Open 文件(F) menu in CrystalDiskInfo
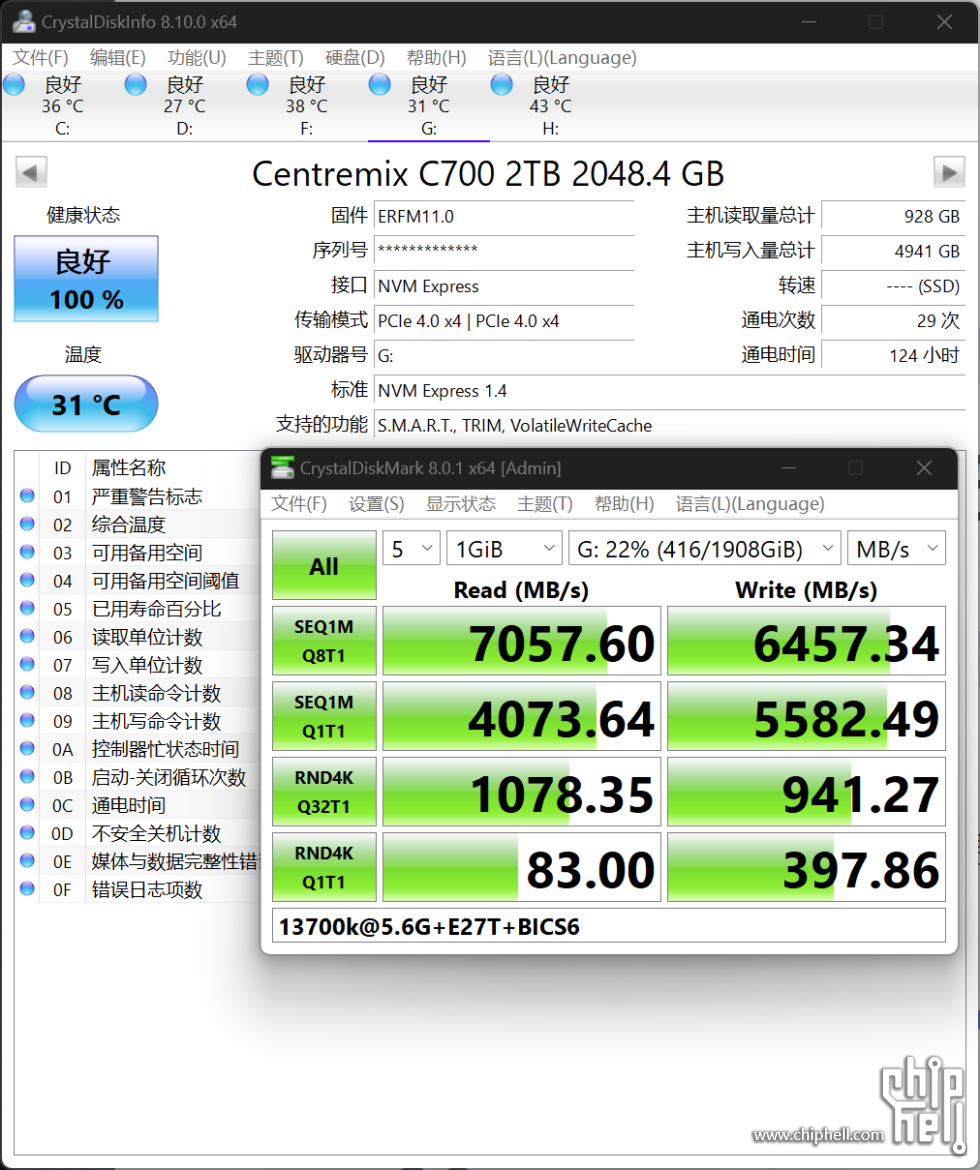 pos(41,57)
